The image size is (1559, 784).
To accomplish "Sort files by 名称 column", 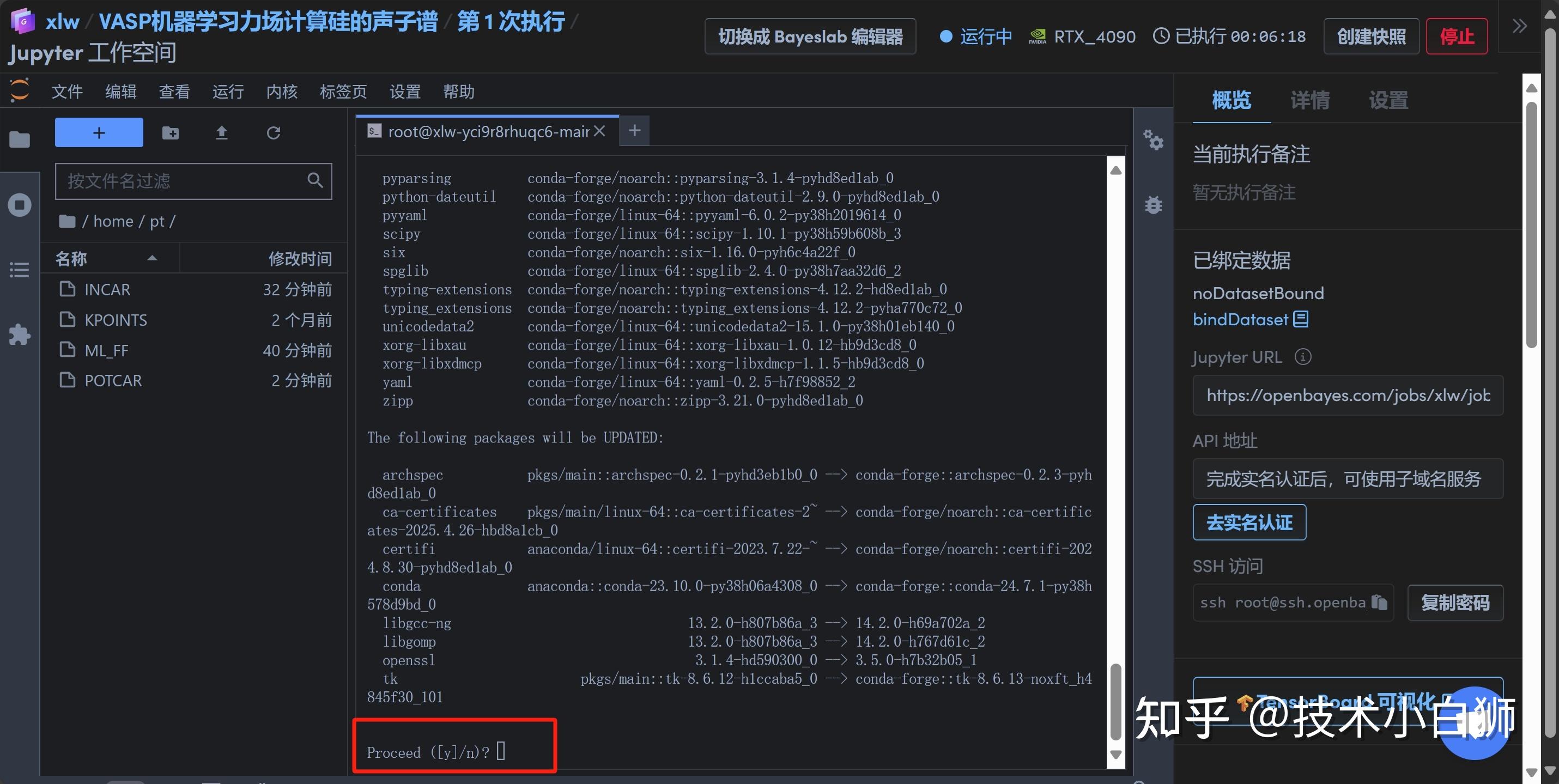I will (109, 259).
